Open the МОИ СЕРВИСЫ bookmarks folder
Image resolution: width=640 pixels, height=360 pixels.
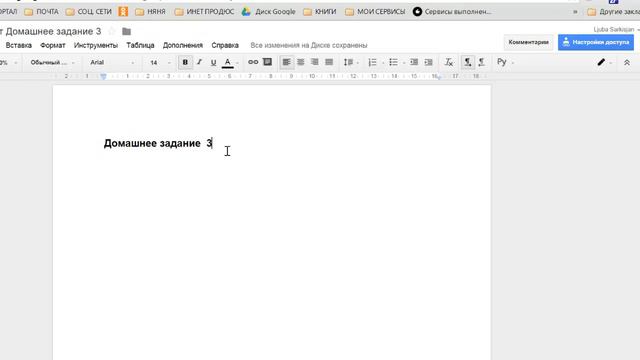point(376,12)
